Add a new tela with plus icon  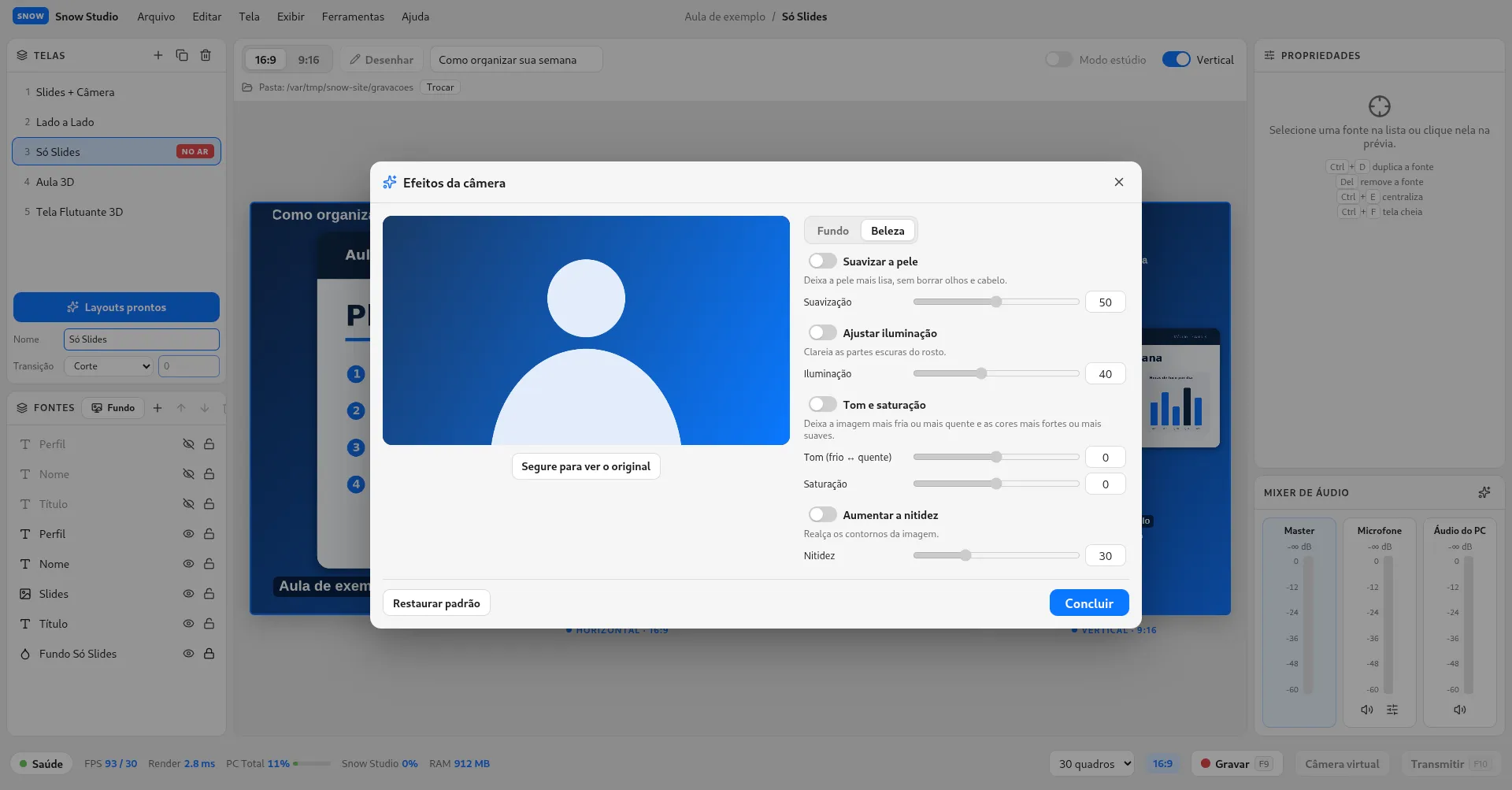point(157,55)
